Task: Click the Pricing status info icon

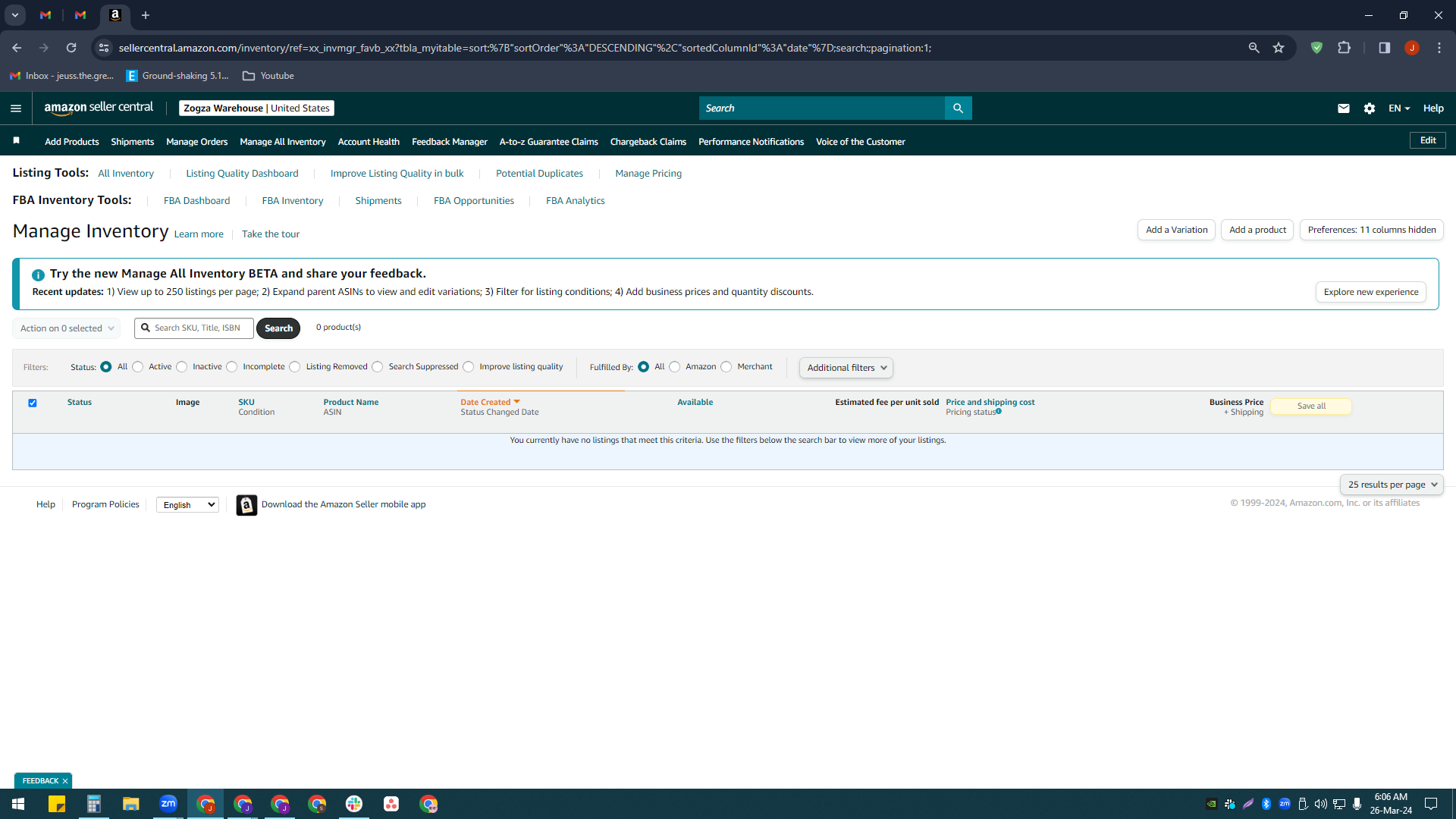Action: click(999, 412)
